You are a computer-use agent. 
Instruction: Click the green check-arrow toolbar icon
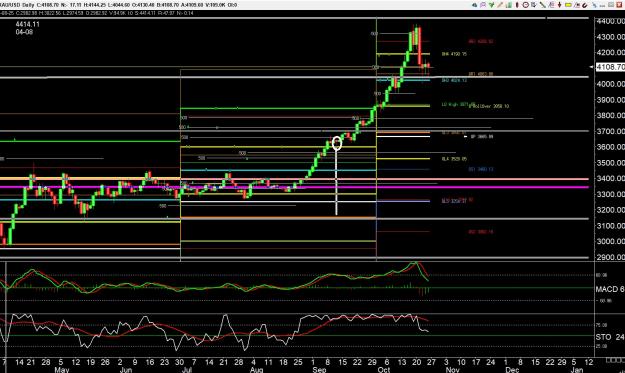[491, 5]
